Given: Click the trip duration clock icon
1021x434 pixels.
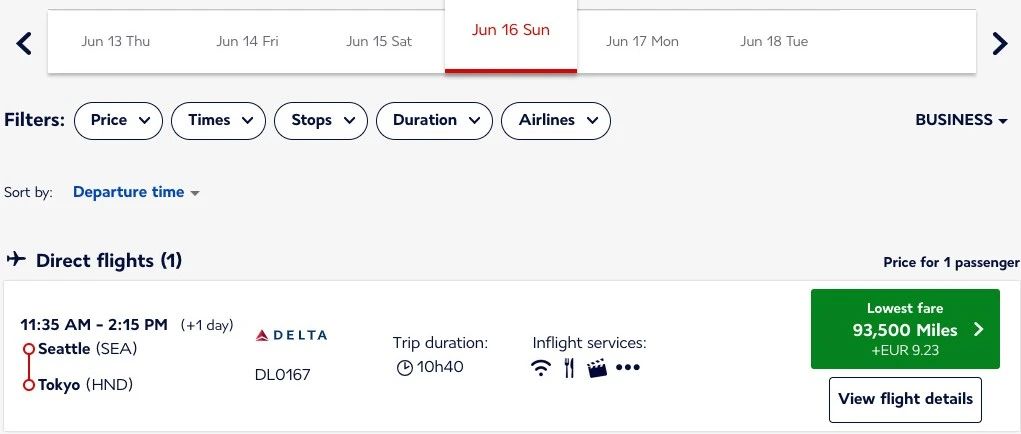Looking at the screenshot, I should tap(404, 368).
